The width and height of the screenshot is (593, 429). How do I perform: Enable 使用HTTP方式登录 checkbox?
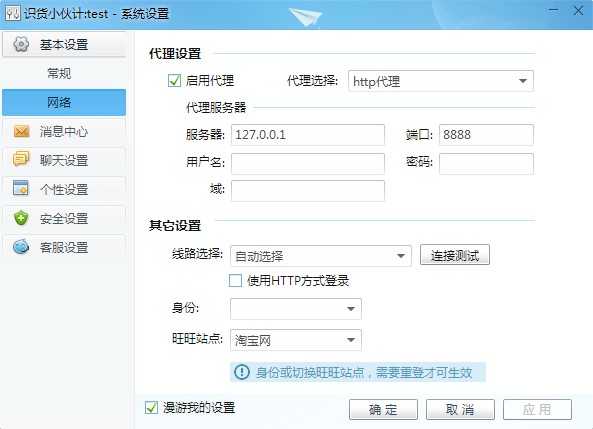pos(235,281)
